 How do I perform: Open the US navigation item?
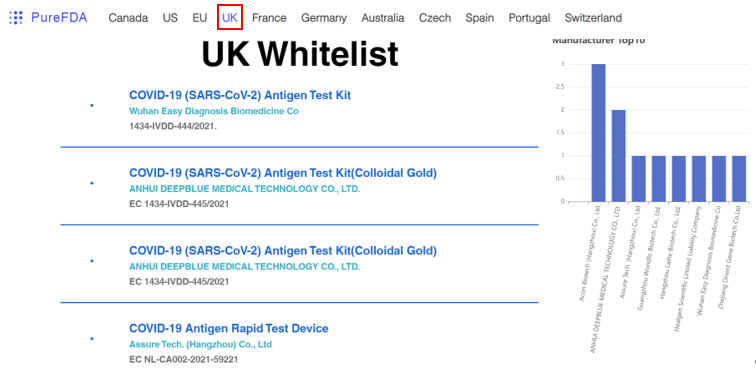170,18
